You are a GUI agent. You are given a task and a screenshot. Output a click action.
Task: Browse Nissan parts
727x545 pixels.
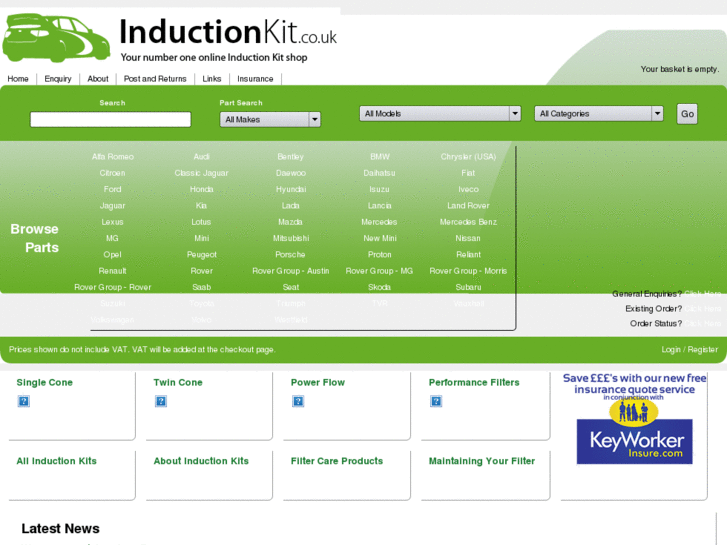[468, 238]
